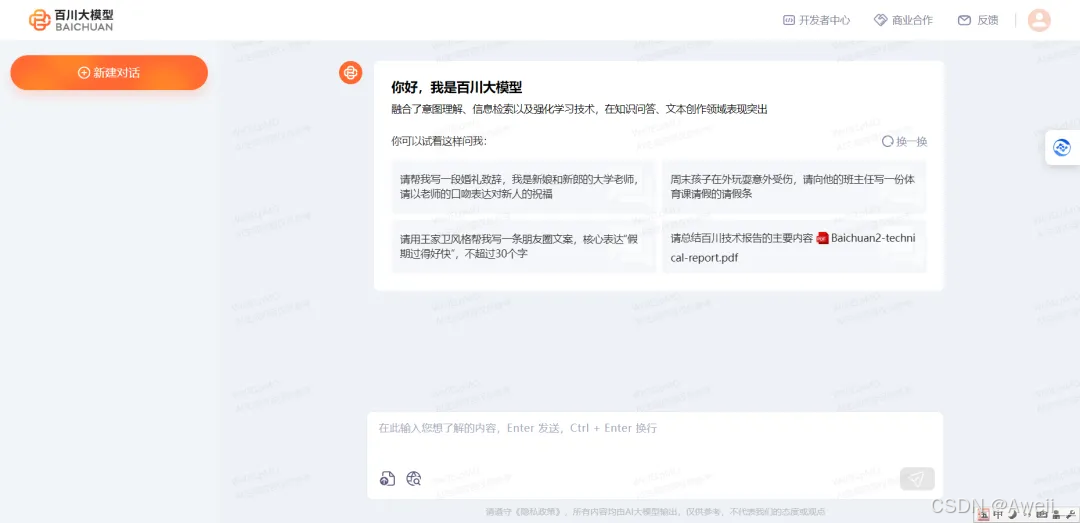Click the send message paper-plane button

(x=917, y=479)
